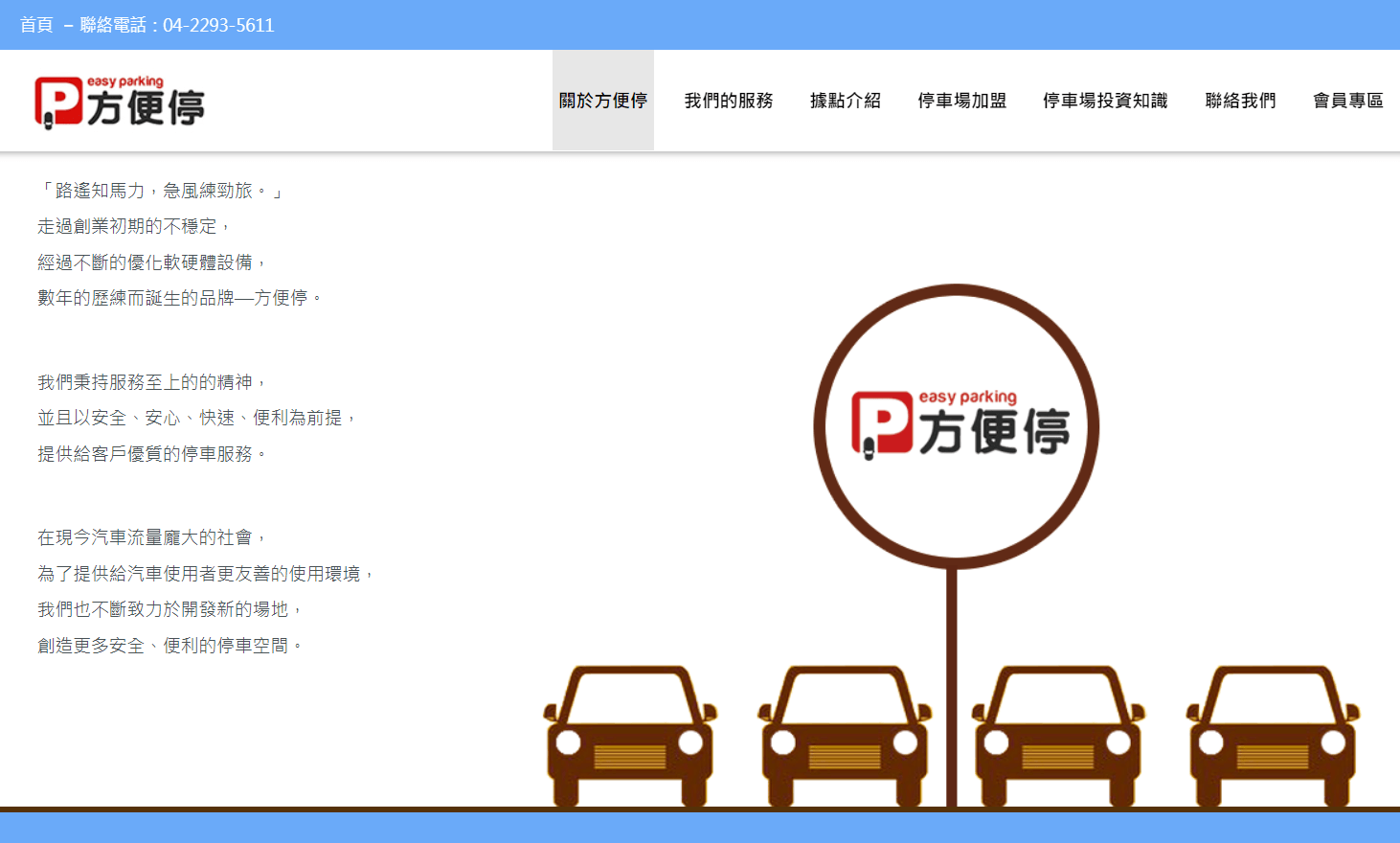Image resolution: width=1400 pixels, height=843 pixels.
Task: Open the 據點介紹 navigation item
Action: click(845, 101)
